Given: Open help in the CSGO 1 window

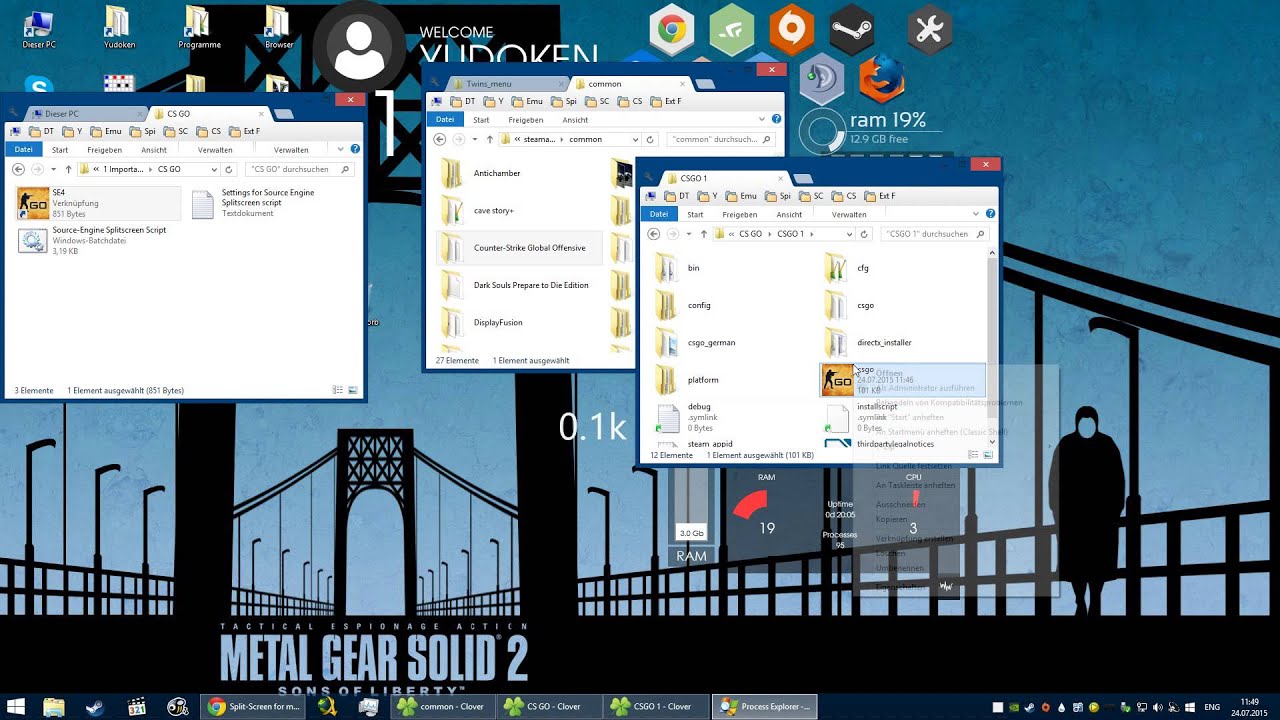Looking at the screenshot, I should tap(991, 214).
